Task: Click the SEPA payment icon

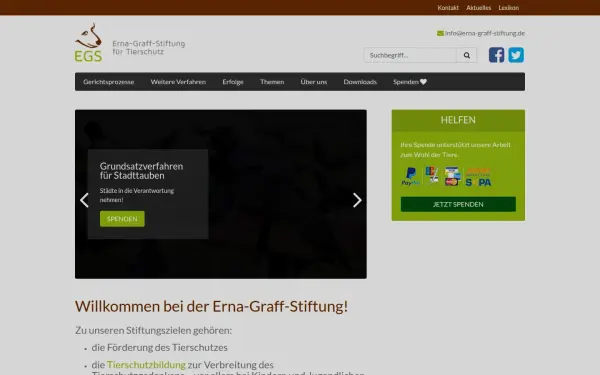Action: pos(478,177)
